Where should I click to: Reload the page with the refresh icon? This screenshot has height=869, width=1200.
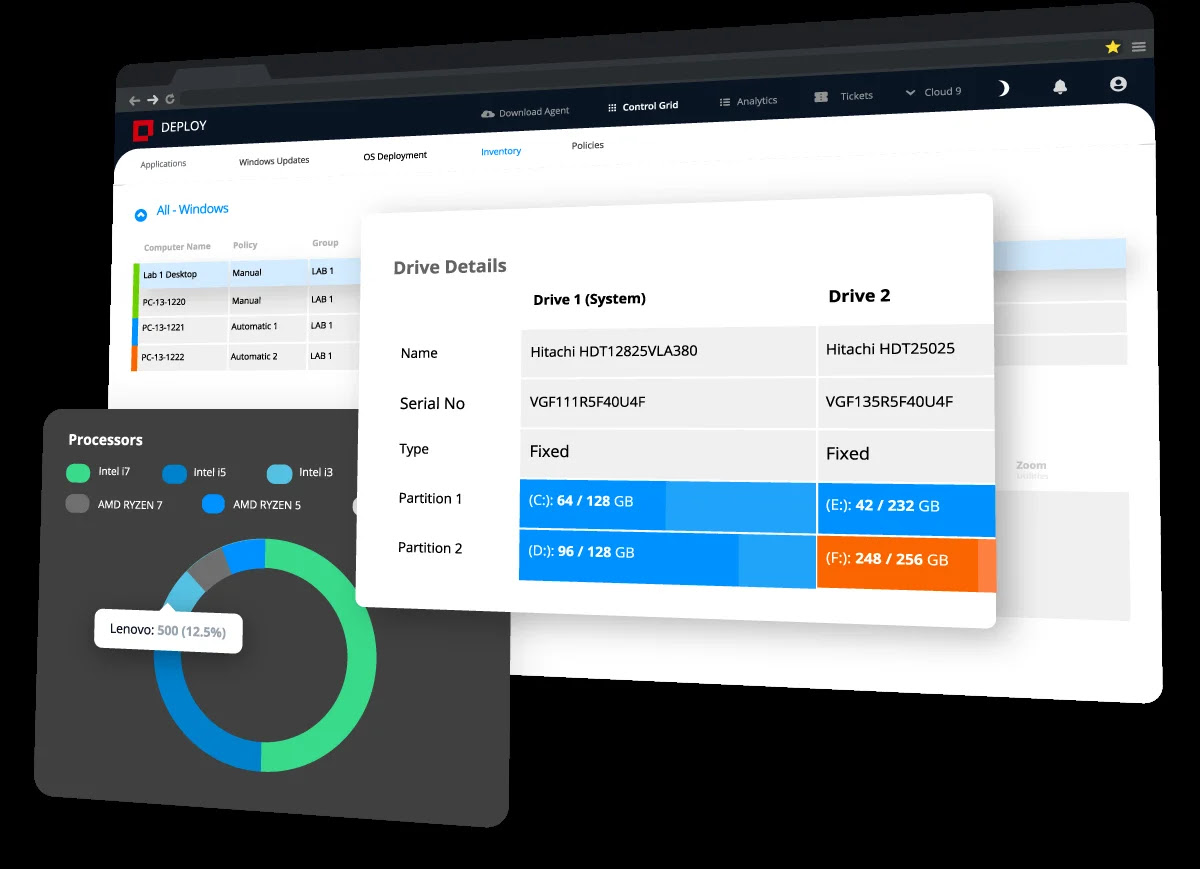[x=170, y=99]
